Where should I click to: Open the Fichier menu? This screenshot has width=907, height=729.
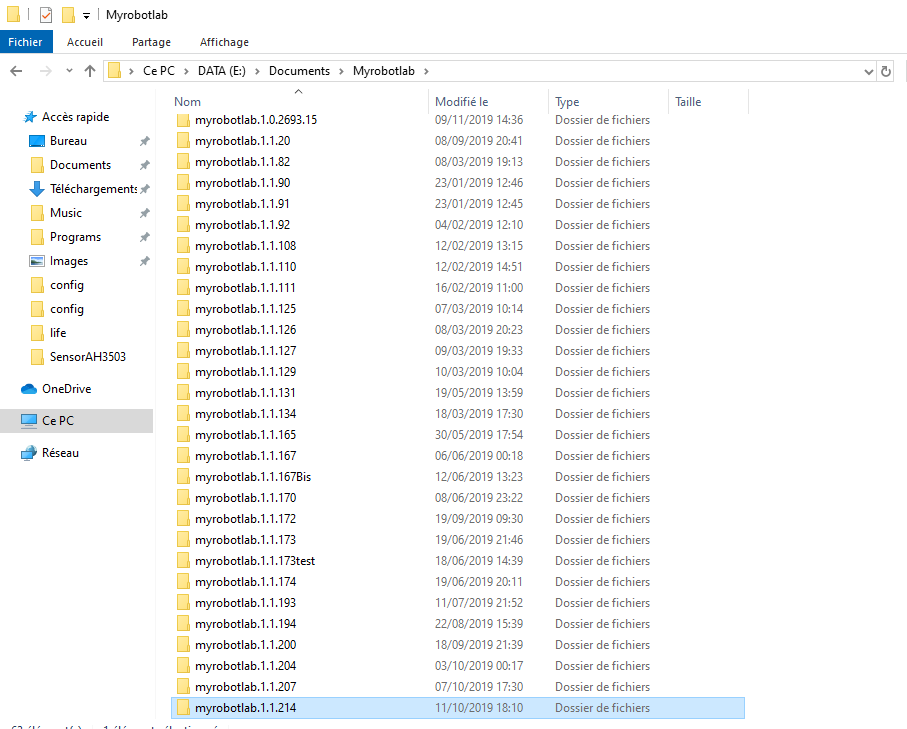click(25, 42)
